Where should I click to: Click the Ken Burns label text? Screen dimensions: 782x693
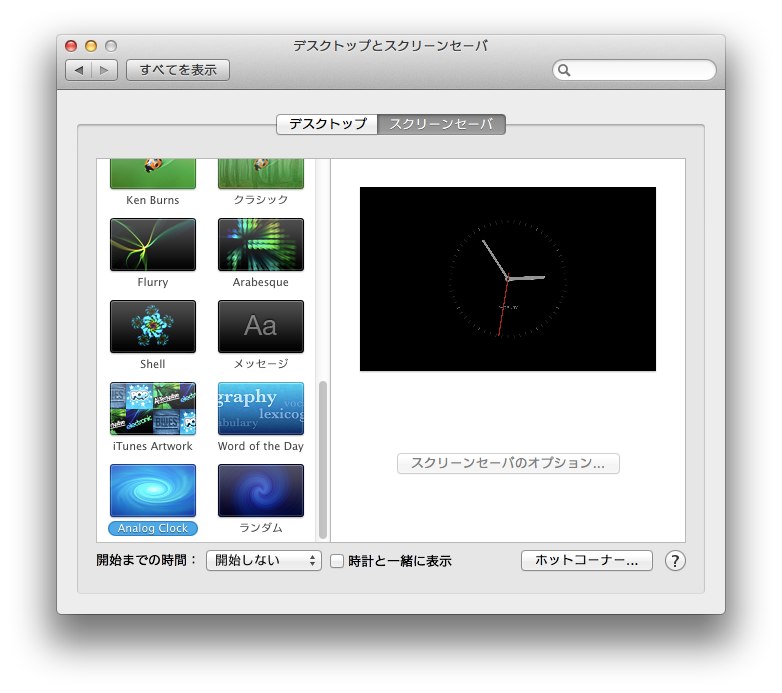point(153,200)
